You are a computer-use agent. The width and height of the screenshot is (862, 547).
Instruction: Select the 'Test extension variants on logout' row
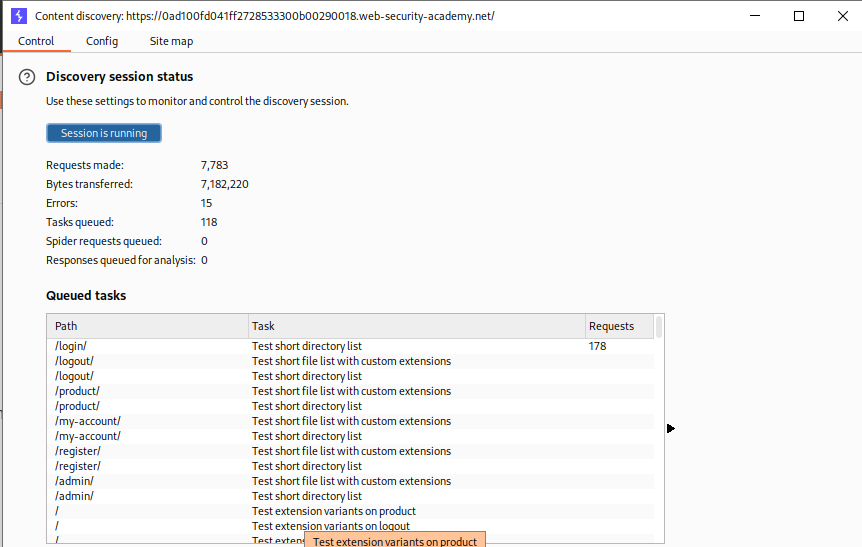350,526
